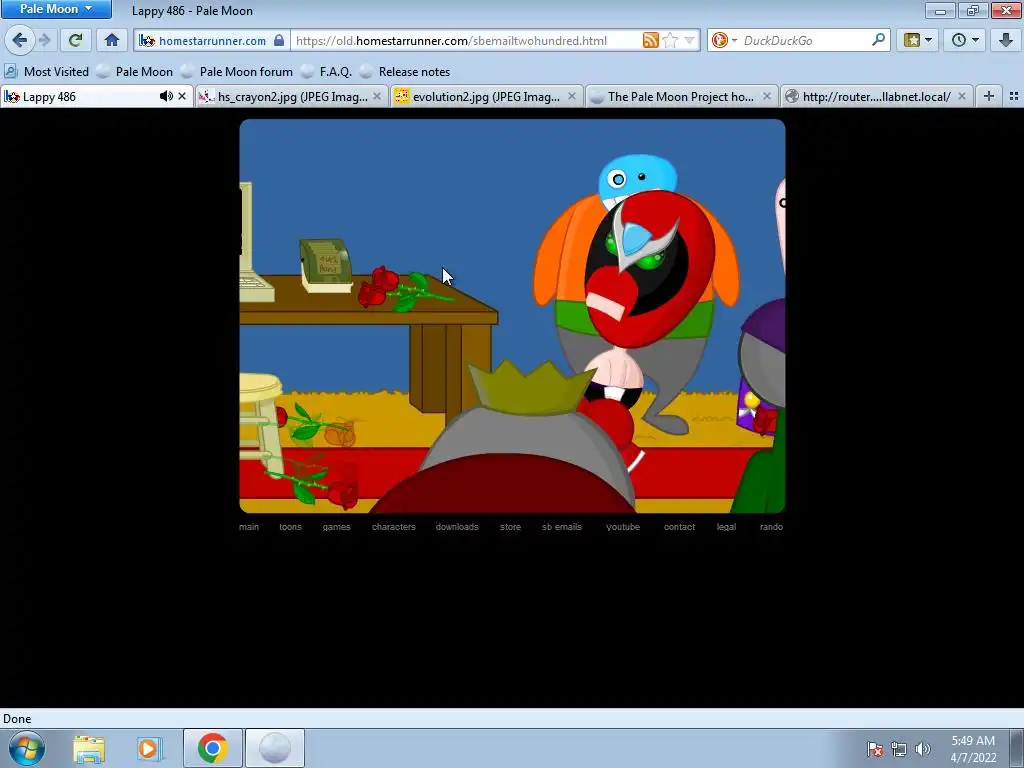1024x768 pixels.
Task: Open the Pale Moon forum bookmark
Action: [238, 72]
